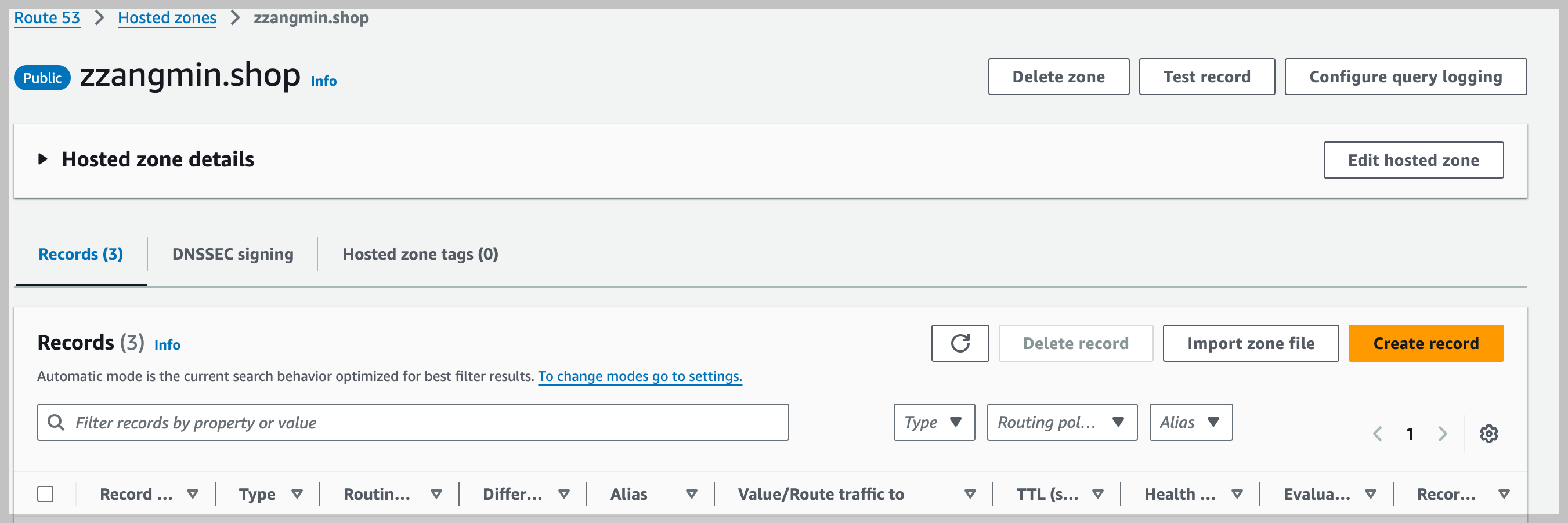Viewport: 1568px width, 523px height.
Task: Sort by Differentiator column arrow
Action: coord(563,494)
